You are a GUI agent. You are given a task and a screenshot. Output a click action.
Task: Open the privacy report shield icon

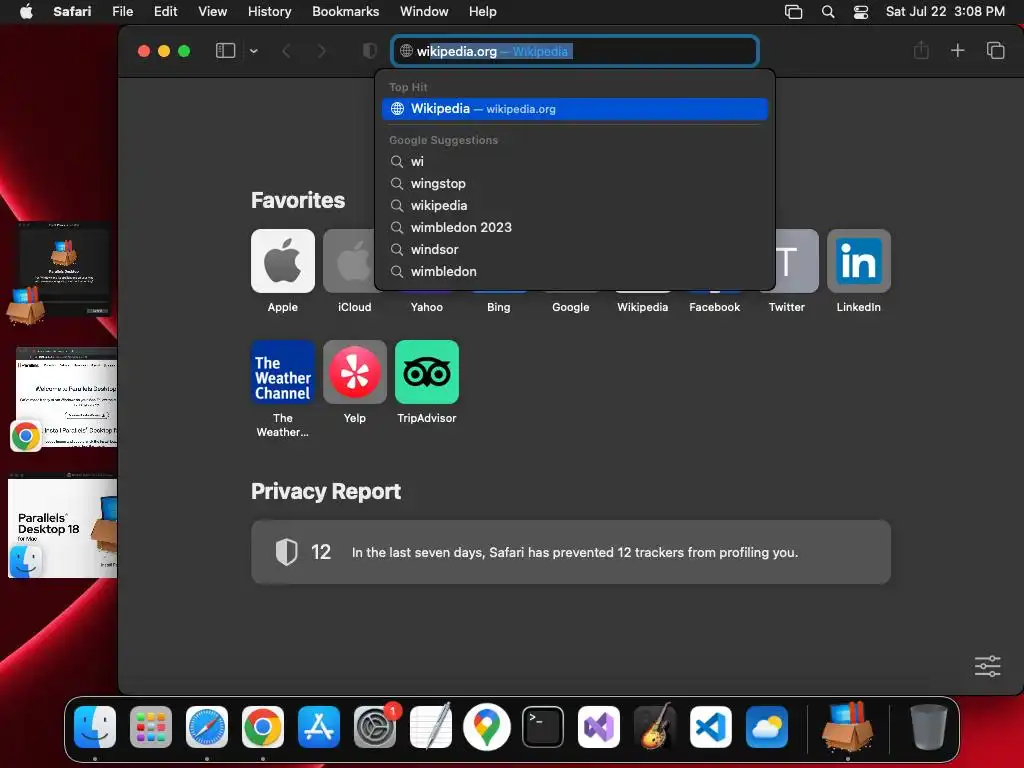click(370, 51)
